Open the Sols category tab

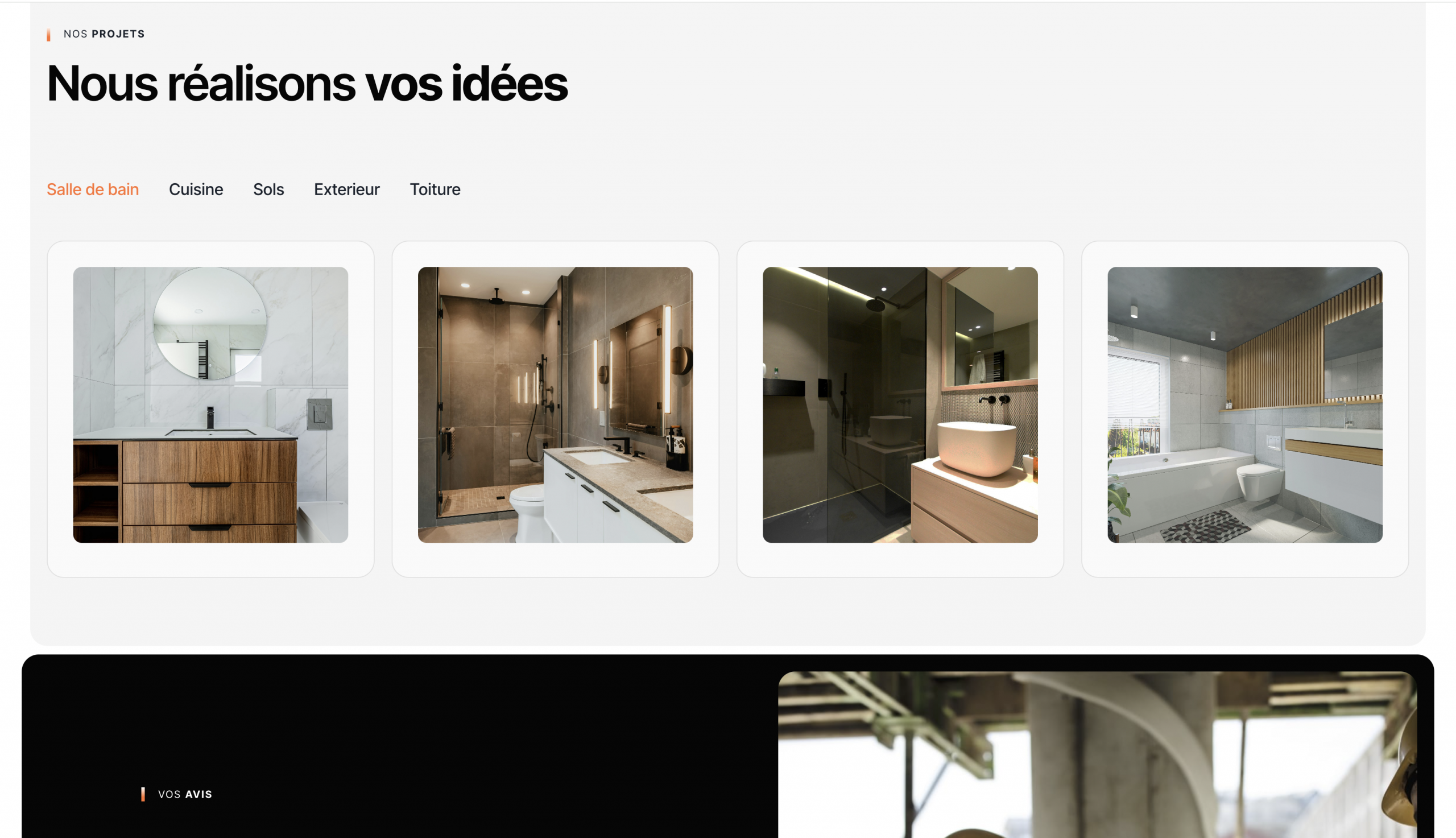[268, 189]
